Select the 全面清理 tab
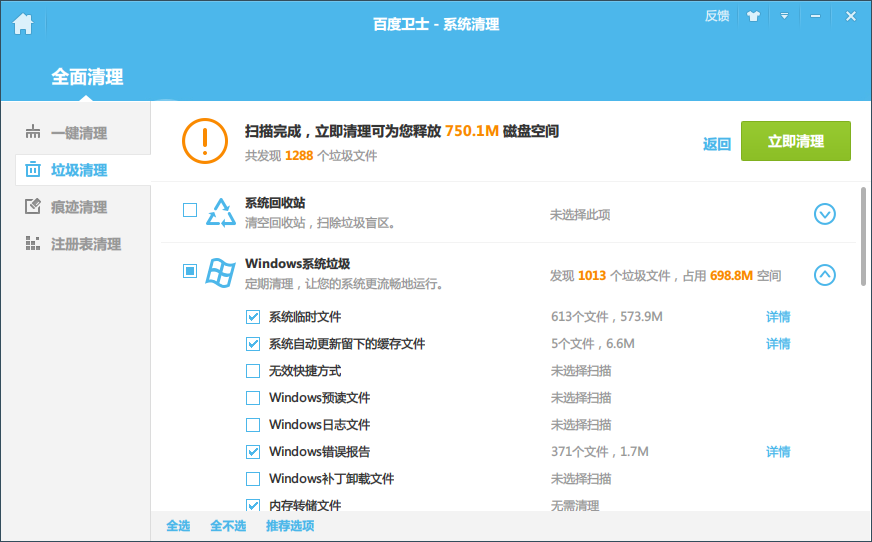The image size is (872, 542). tap(87, 77)
